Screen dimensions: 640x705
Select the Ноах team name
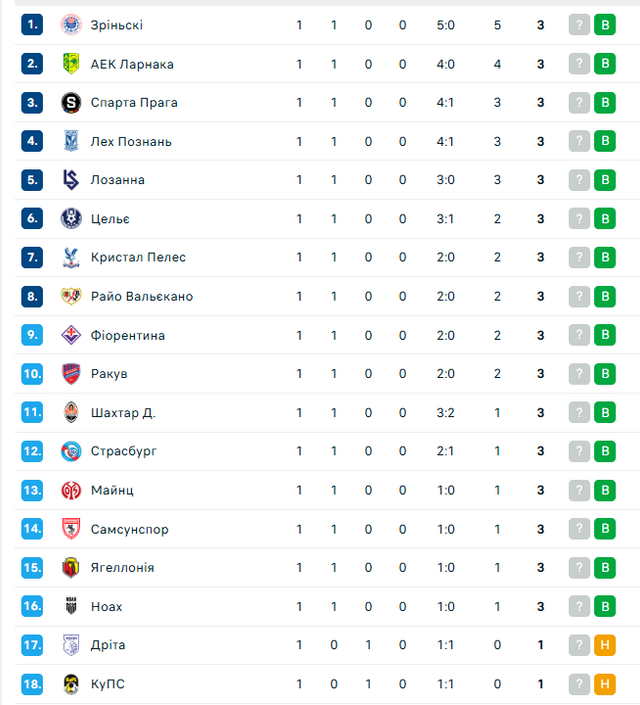(x=107, y=606)
